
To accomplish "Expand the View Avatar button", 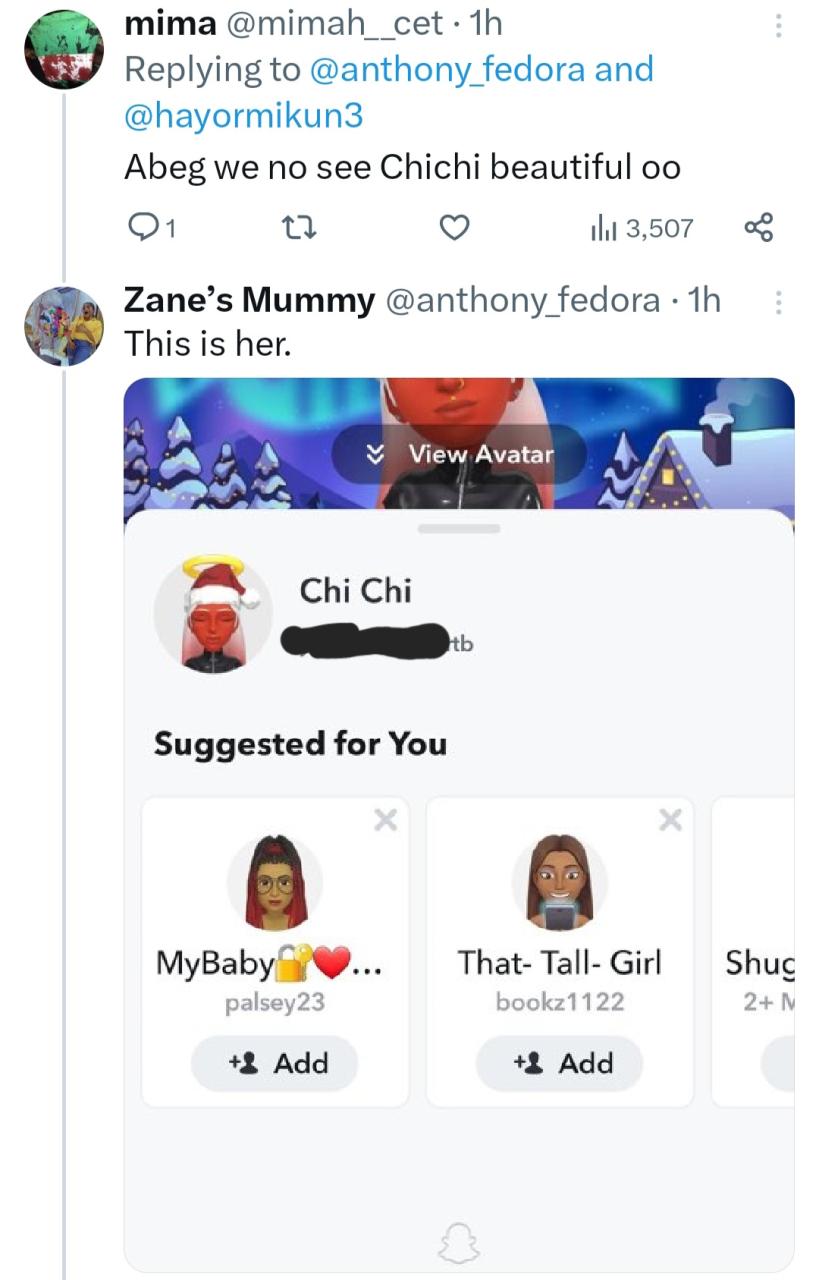I will 459,454.
